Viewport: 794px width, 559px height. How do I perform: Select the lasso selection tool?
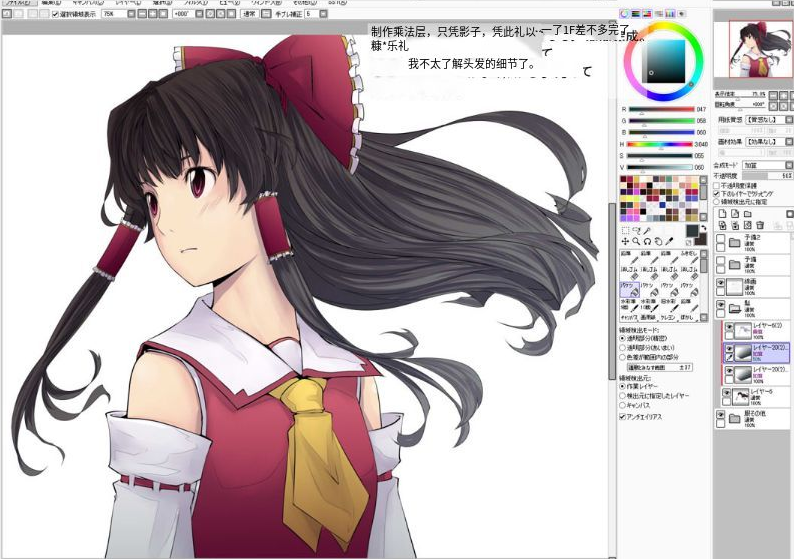[637, 231]
